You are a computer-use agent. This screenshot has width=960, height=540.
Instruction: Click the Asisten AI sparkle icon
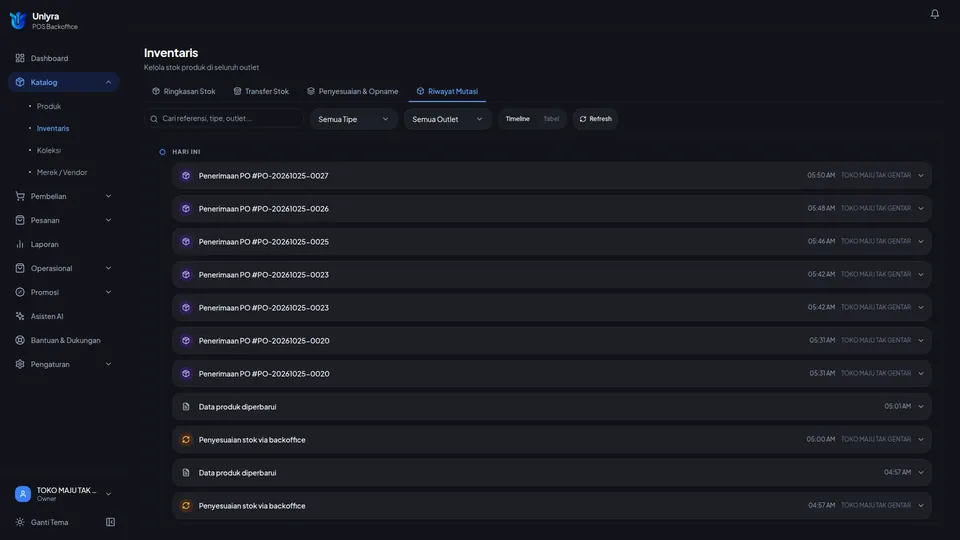[20, 316]
